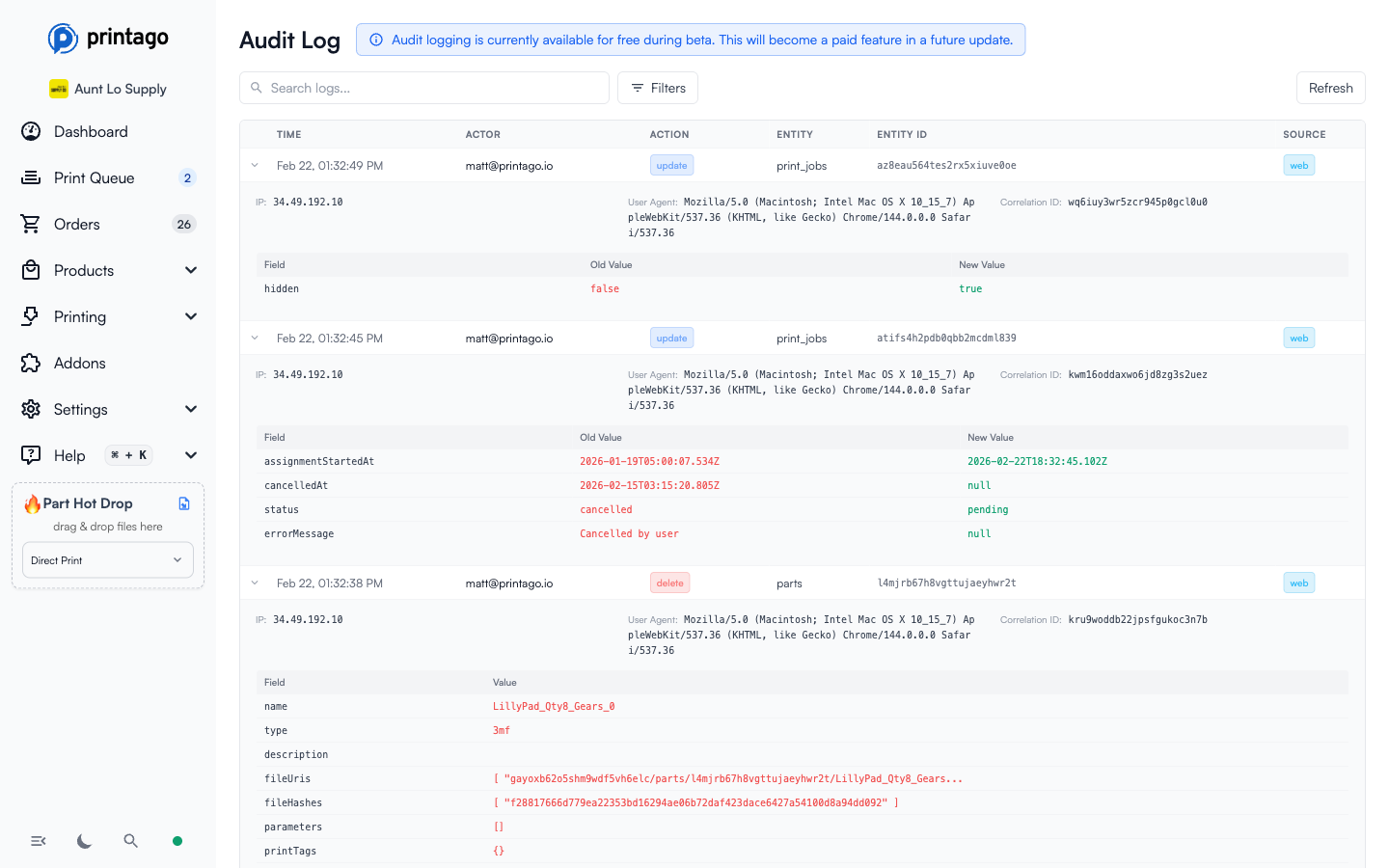
Task: Collapse the sidebar using the bottom-left icon
Action: click(38, 841)
